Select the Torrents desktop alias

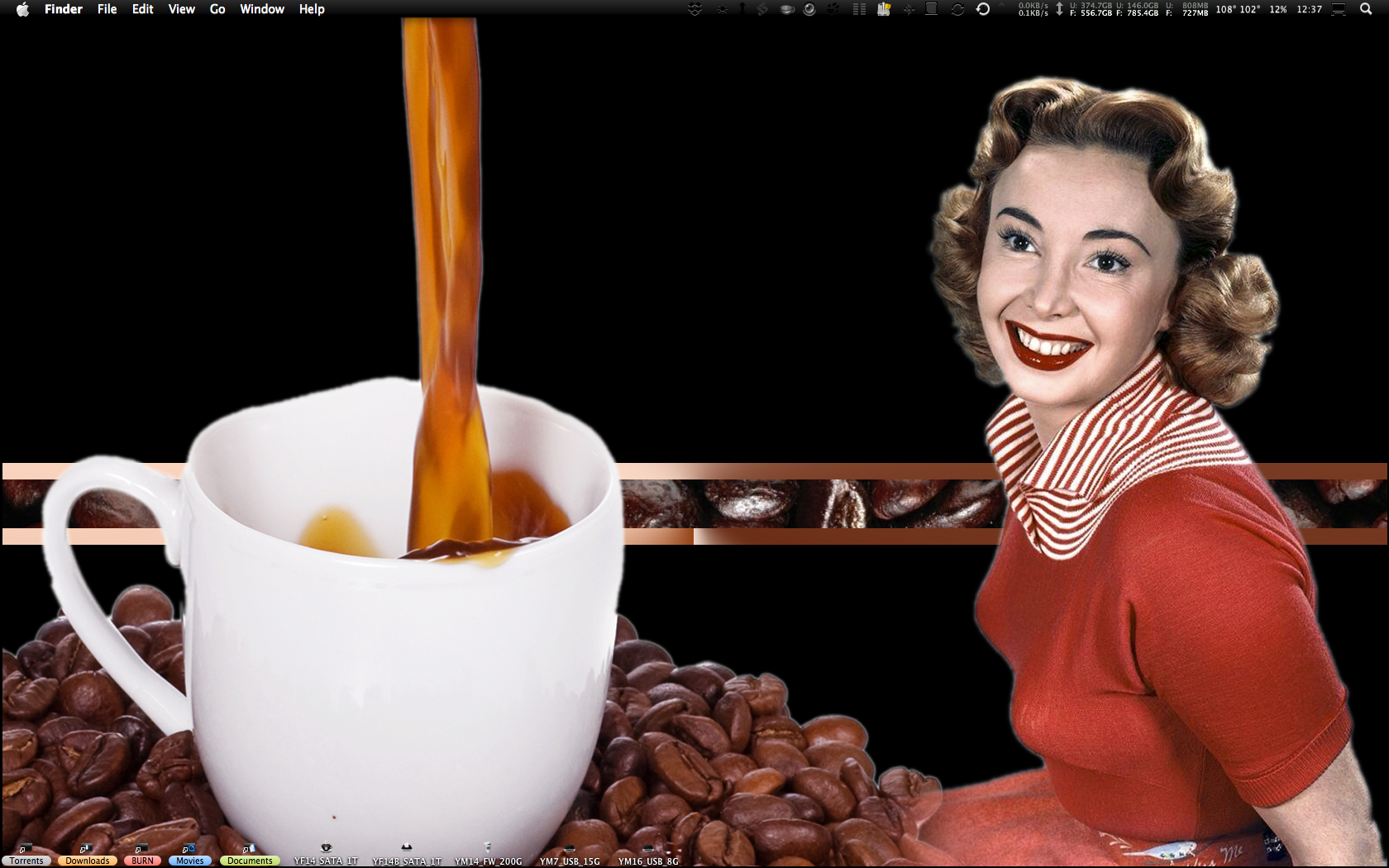26,856
